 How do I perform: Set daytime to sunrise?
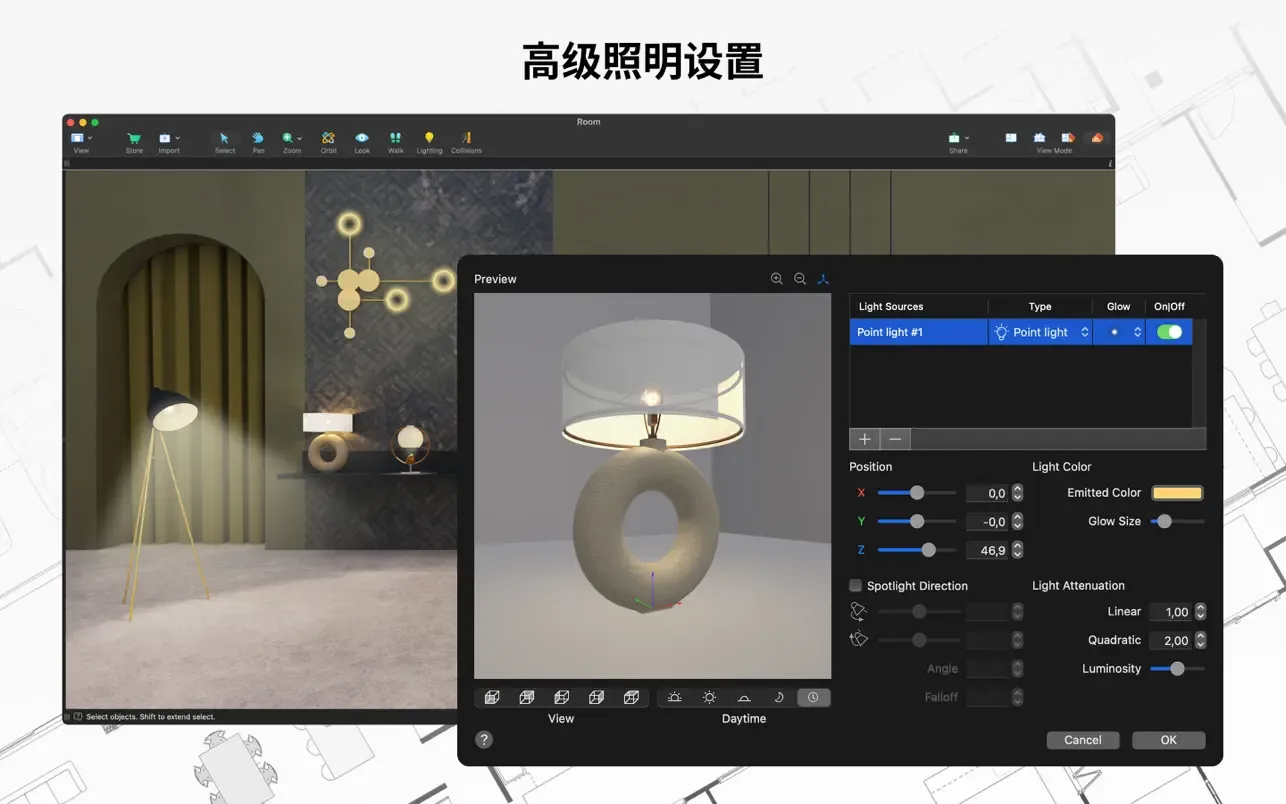[x=674, y=698]
